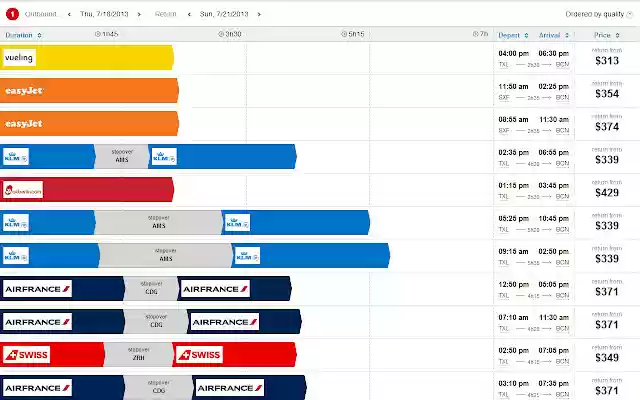Image resolution: width=640 pixels, height=400 pixels.
Task: Click second Air France logo on 03:10 pm flight
Action: pyautogui.click(x=230, y=388)
